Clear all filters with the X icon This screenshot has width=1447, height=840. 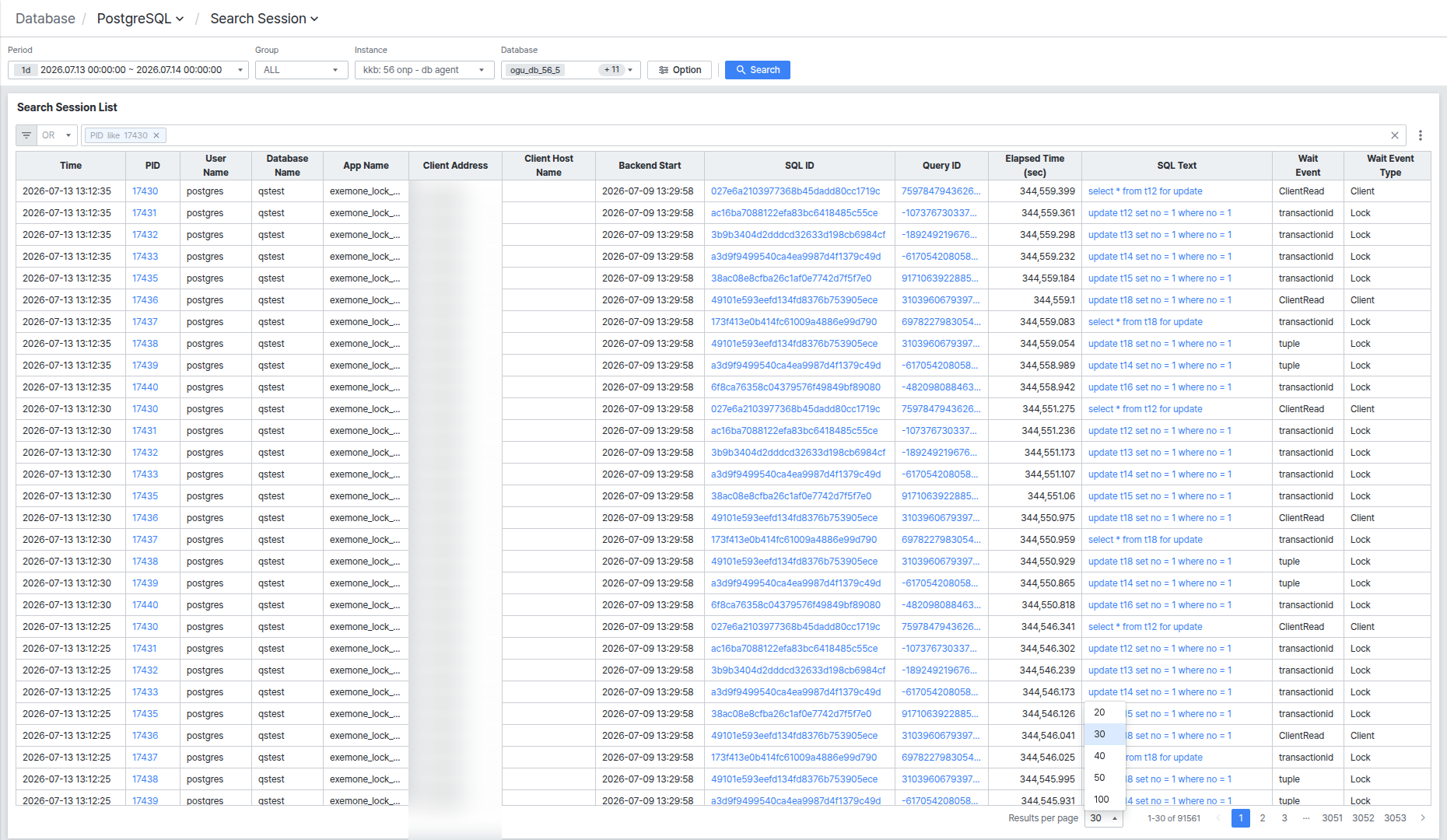pos(1395,135)
